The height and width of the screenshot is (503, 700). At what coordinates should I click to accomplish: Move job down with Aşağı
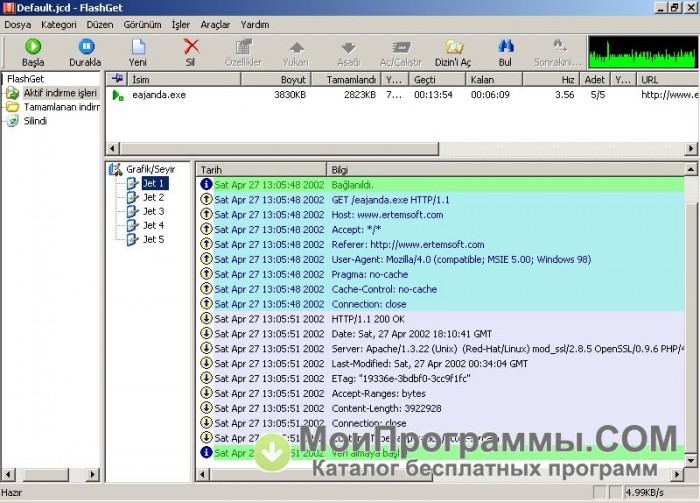(x=348, y=52)
